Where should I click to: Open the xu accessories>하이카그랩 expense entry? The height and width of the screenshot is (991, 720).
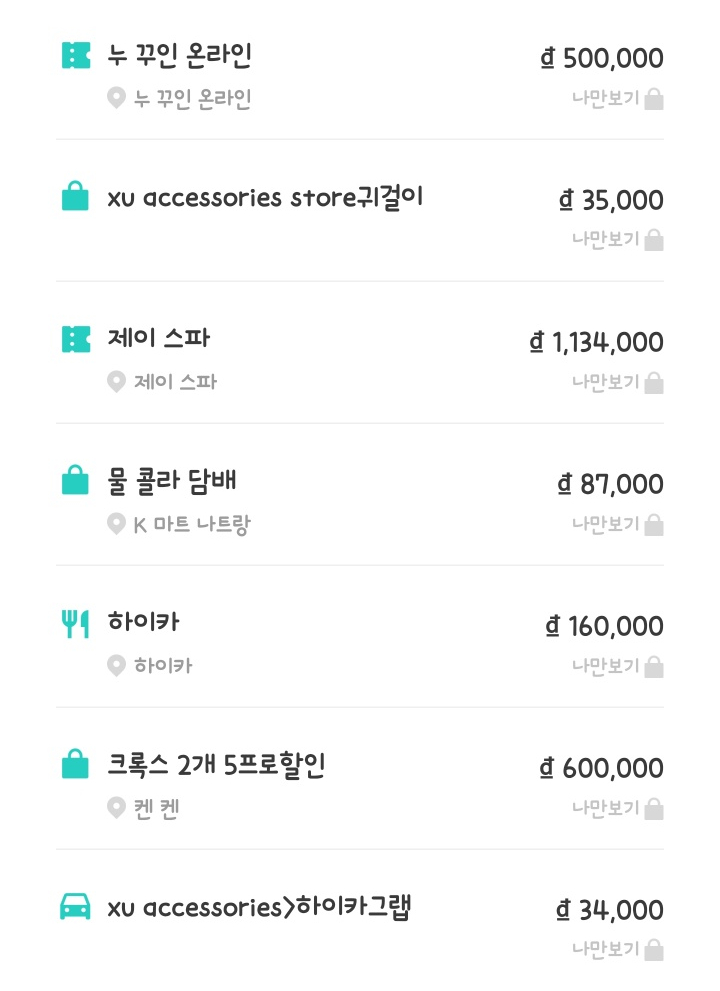pos(259,907)
